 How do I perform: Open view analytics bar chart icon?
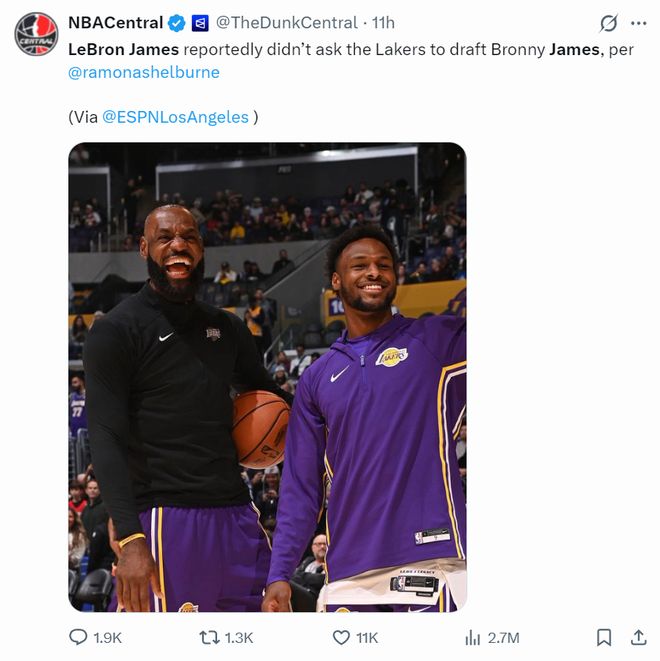474,637
